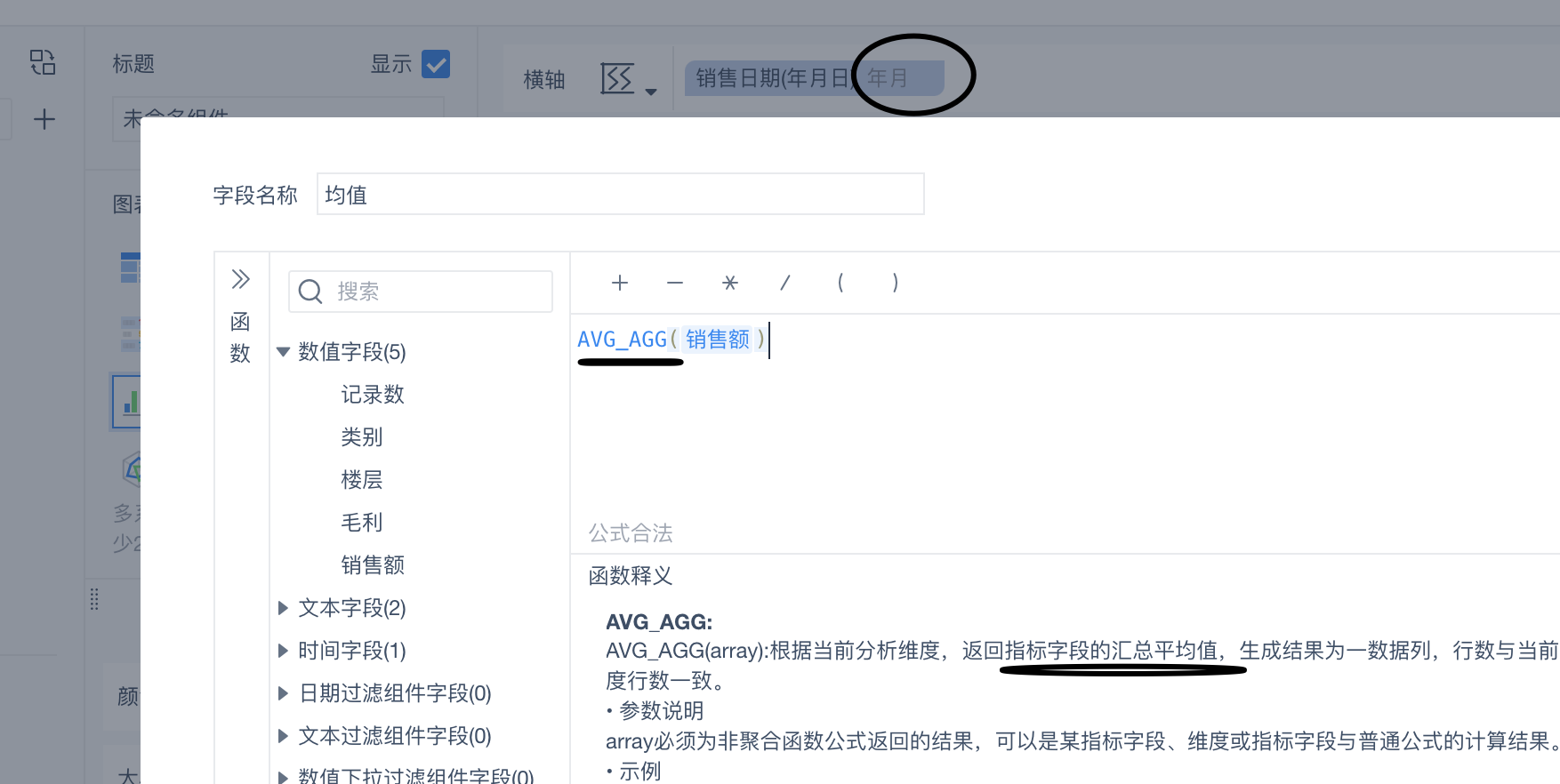This screenshot has height=784, width=1560.
Task: Insert left parenthesis into formula
Action: pyautogui.click(x=840, y=283)
